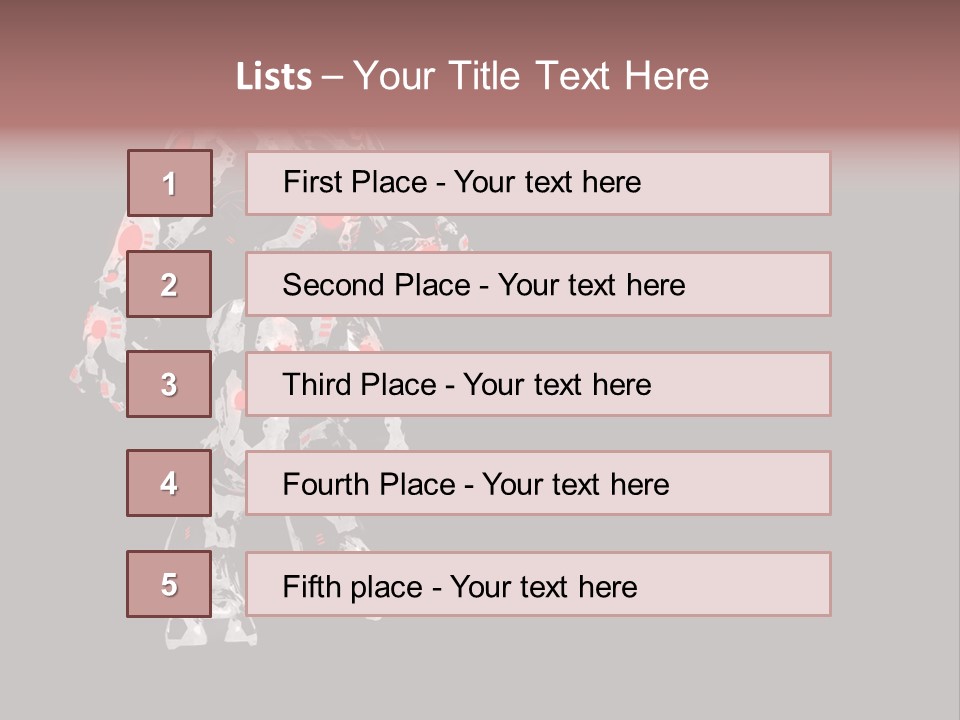The image size is (960, 720).
Task: Select the 'Your text here' text after Second Place
Action: pyautogui.click(x=591, y=285)
